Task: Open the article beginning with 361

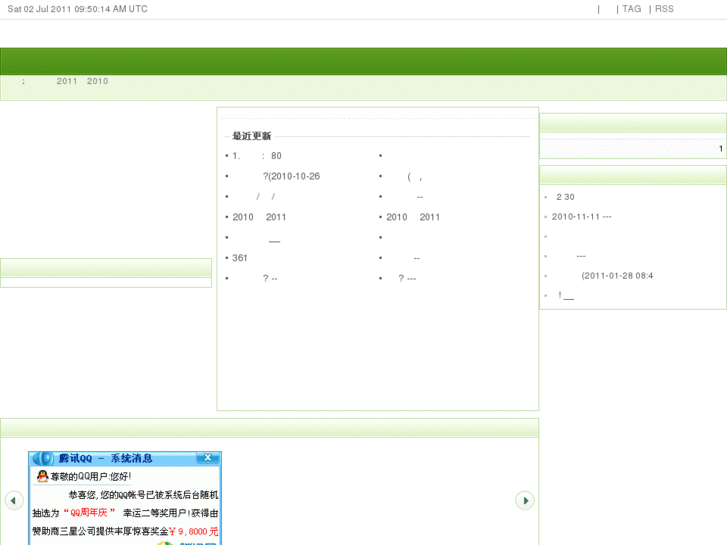Action: click(x=240, y=258)
